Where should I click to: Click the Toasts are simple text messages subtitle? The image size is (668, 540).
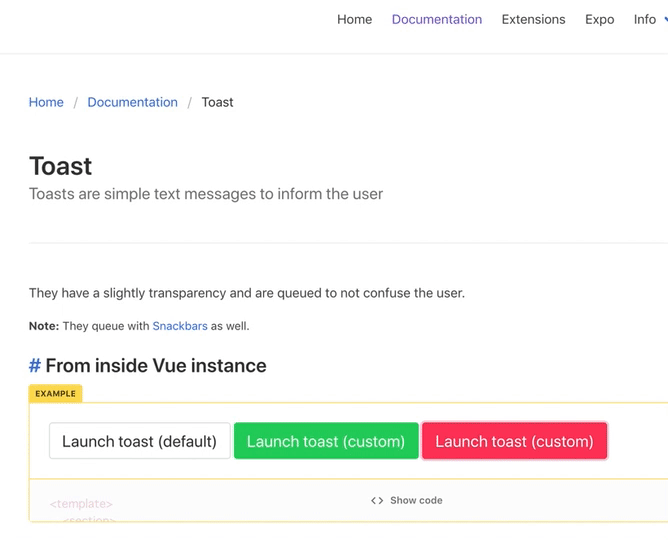206,194
